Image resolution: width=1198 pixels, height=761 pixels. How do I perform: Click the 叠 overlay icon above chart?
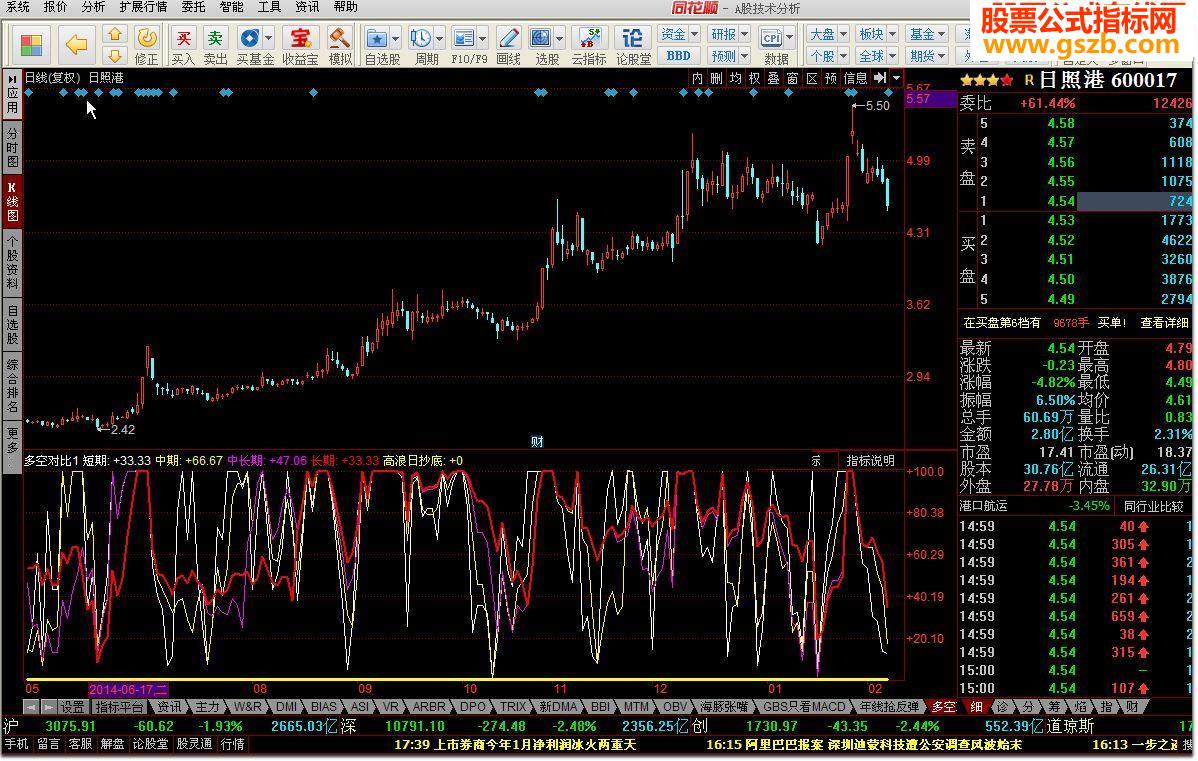click(x=773, y=78)
